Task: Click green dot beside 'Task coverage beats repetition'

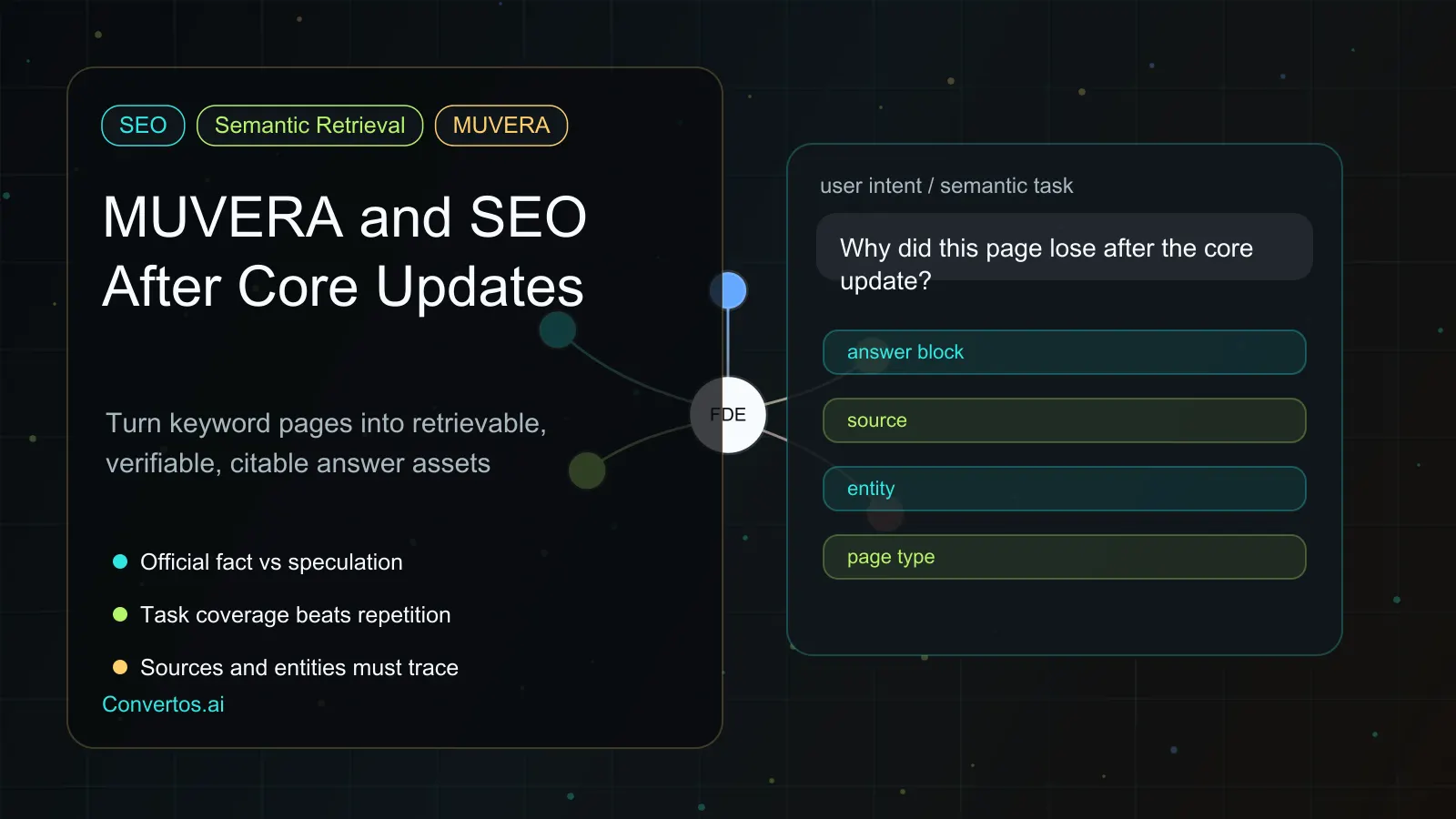Action: tap(120, 614)
